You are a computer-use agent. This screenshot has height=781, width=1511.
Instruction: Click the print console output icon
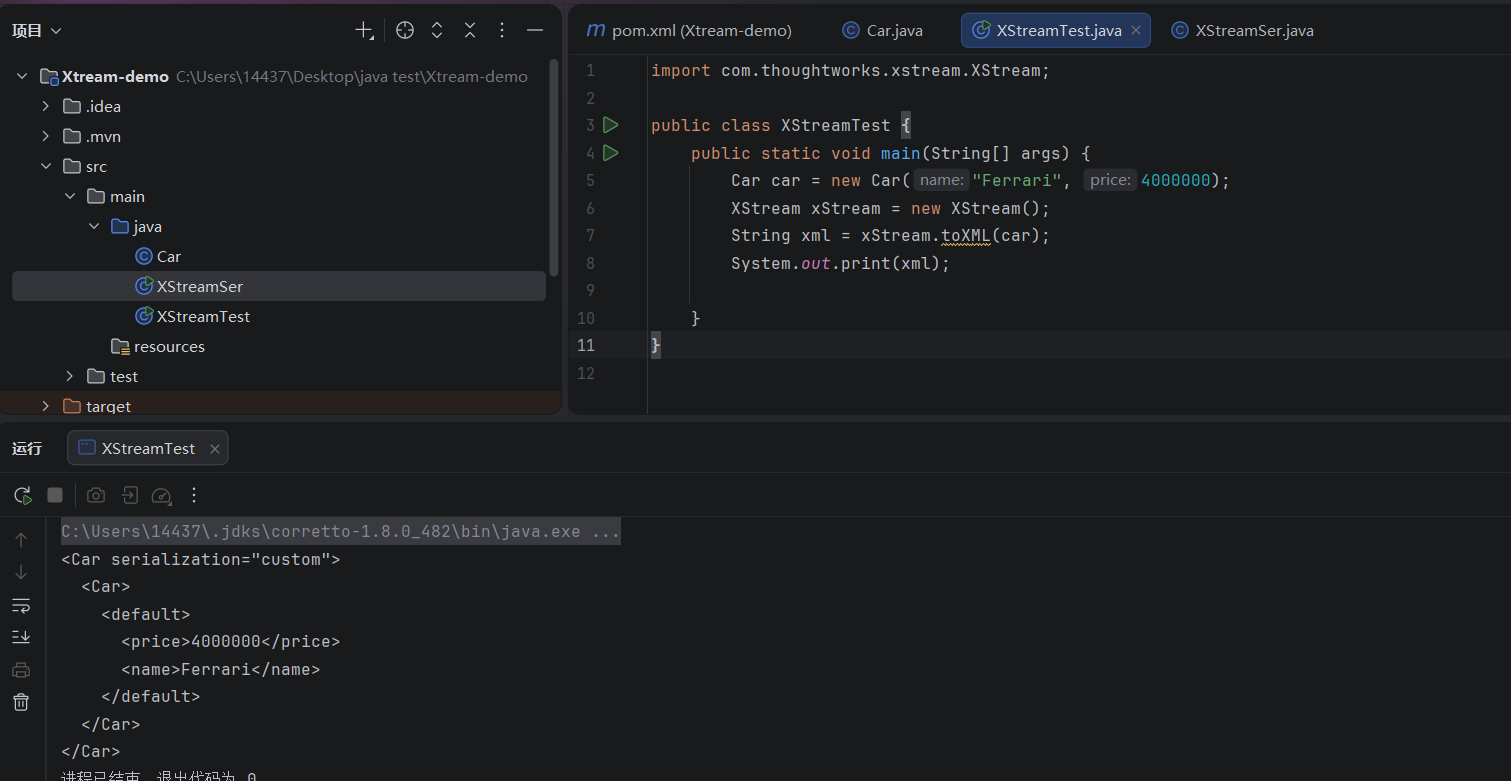tap(21, 670)
